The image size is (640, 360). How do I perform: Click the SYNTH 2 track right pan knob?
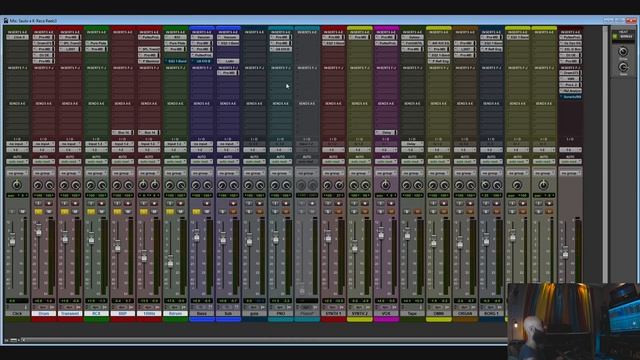coord(365,185)
